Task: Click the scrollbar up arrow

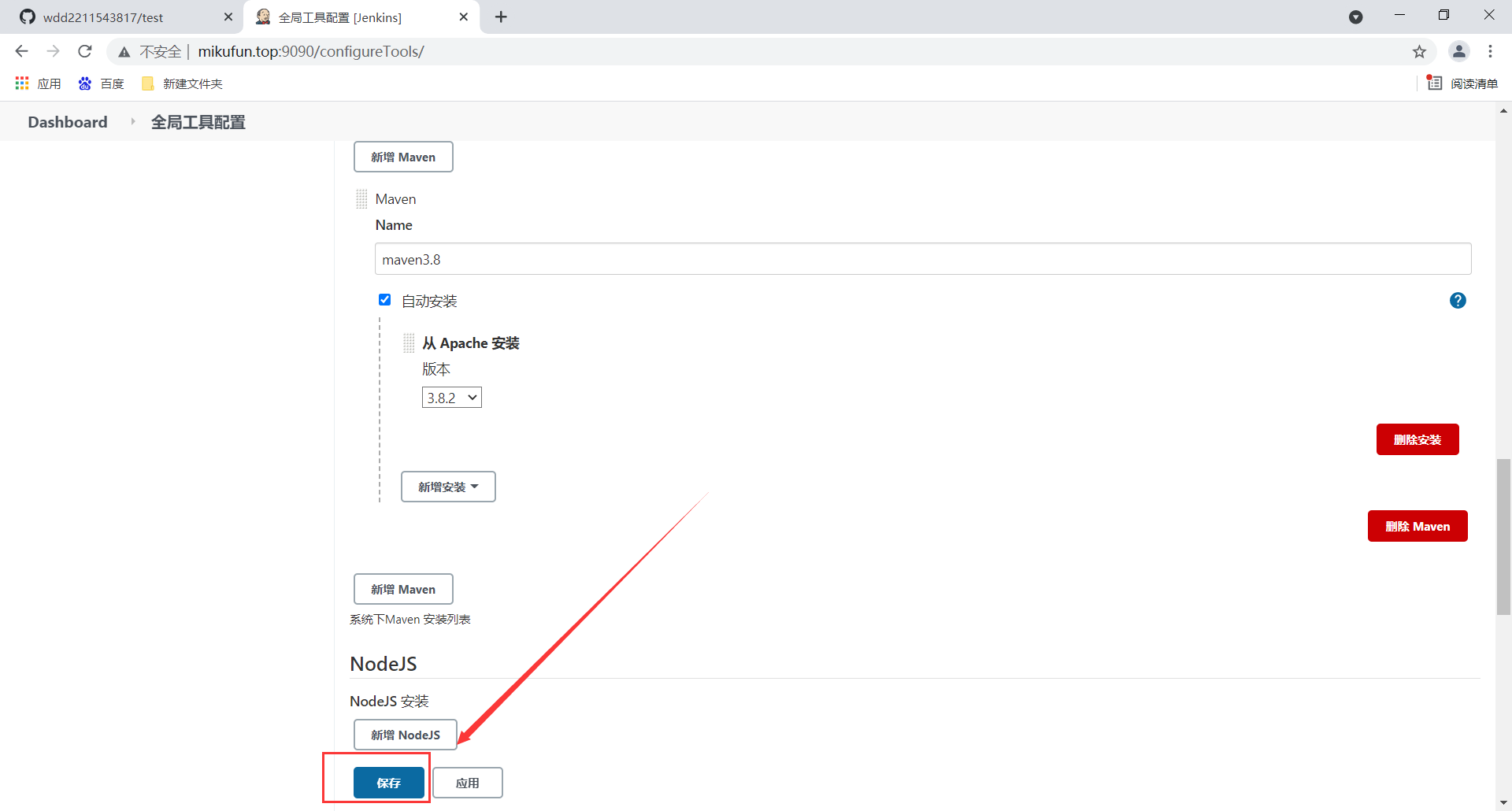Action: coord(1503,111)
